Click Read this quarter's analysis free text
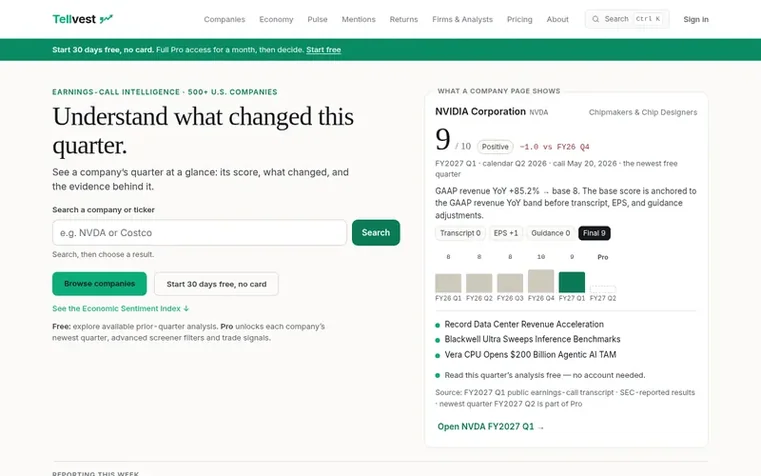The width and height of the screenshot is (761, 476). [545, 375]
